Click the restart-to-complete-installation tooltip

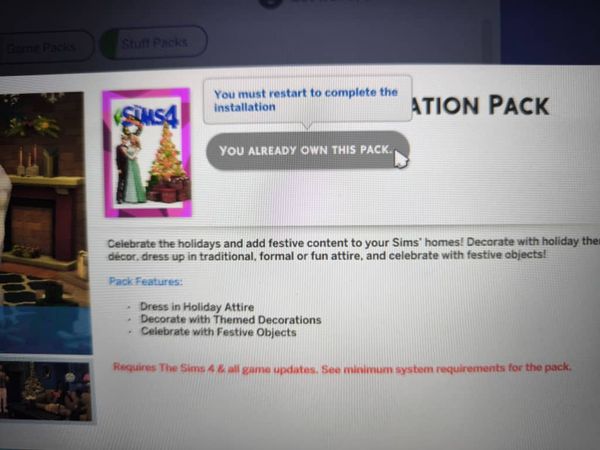pyautogui.click(x=308, y=100)
